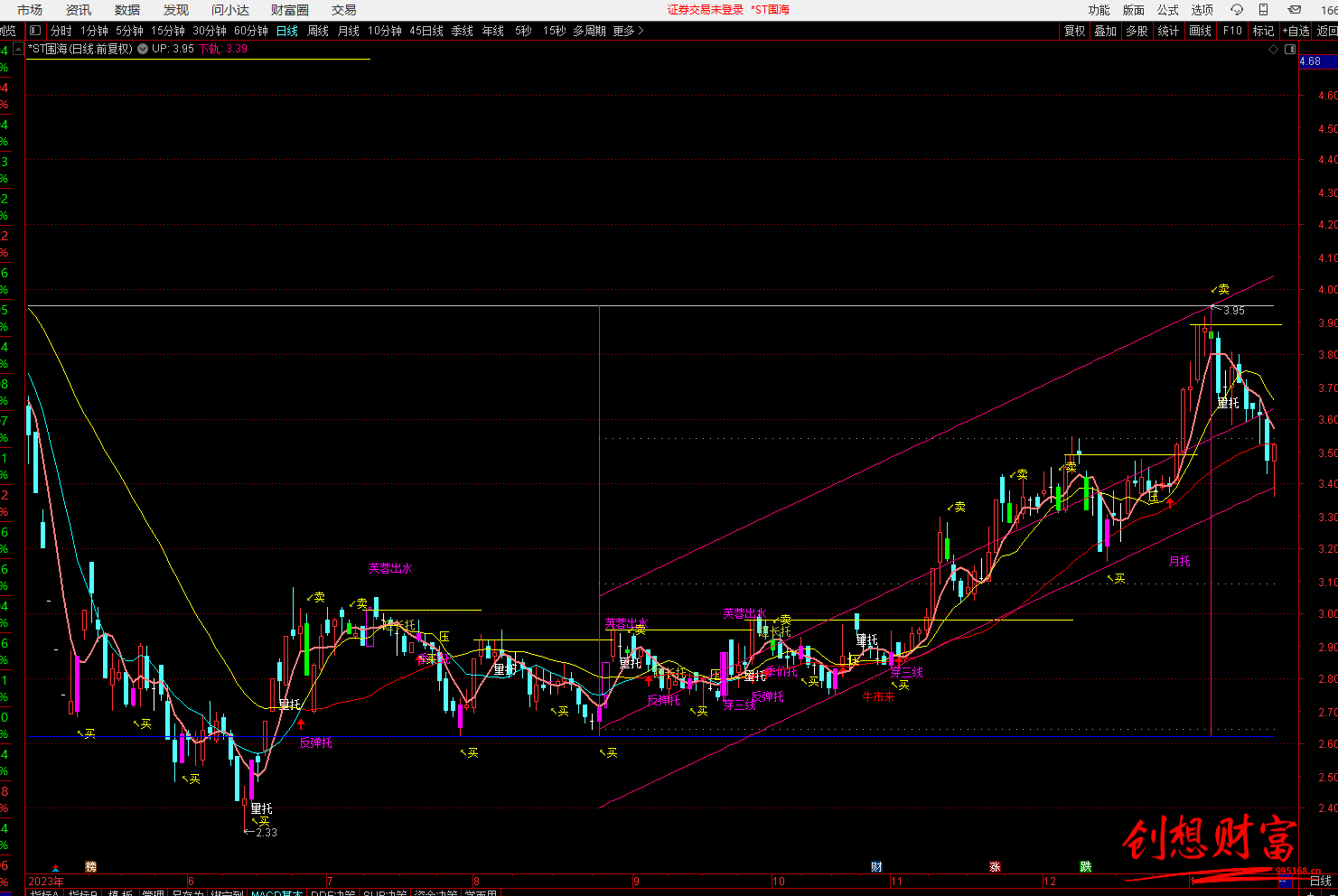Click the 涨 marker on the time axis
This screenshot has height=896, width=1338.
pyautogui.click(x=995, y=867)
